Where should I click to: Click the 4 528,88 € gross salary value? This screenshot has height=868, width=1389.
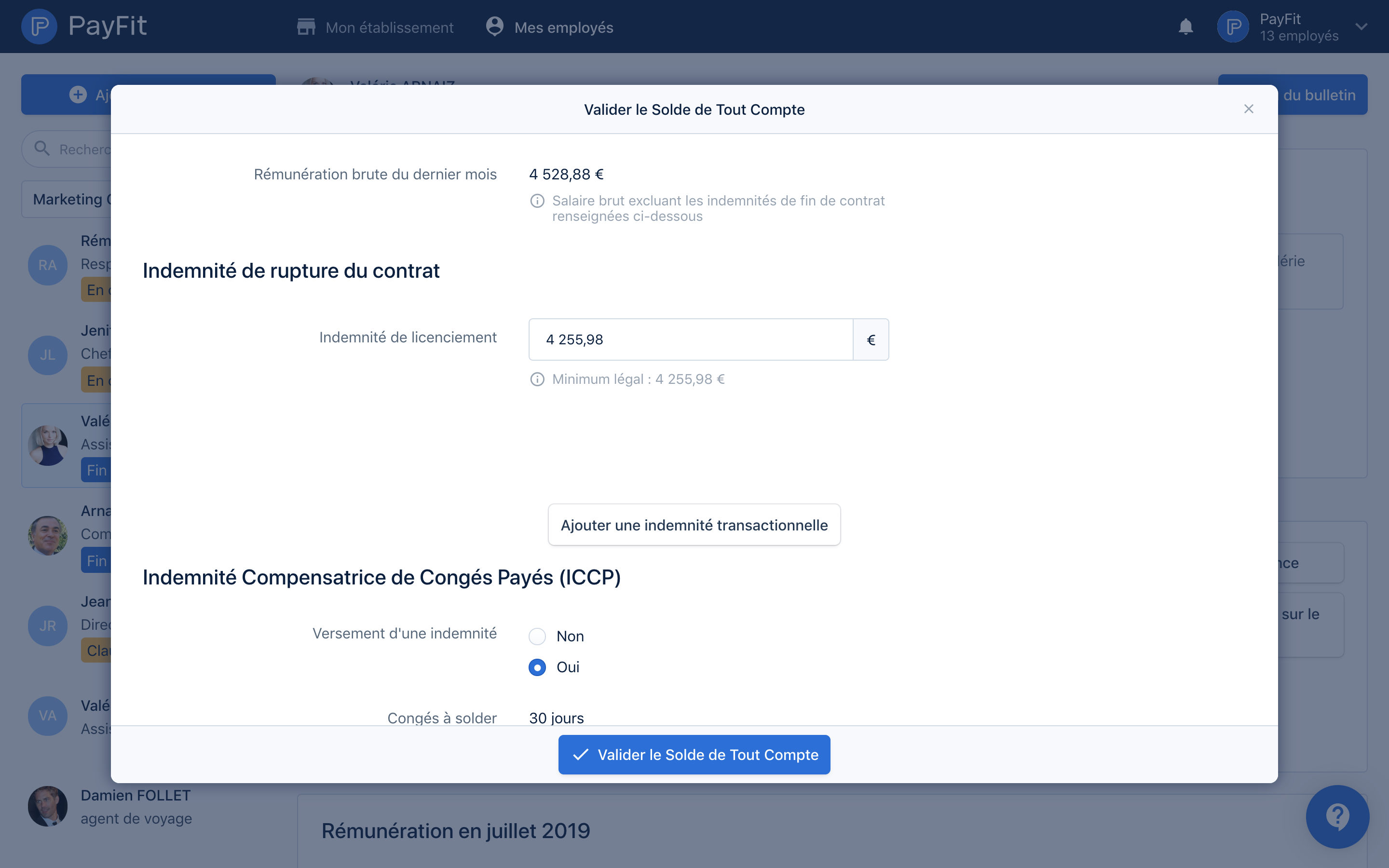click(x=566, y=174)
